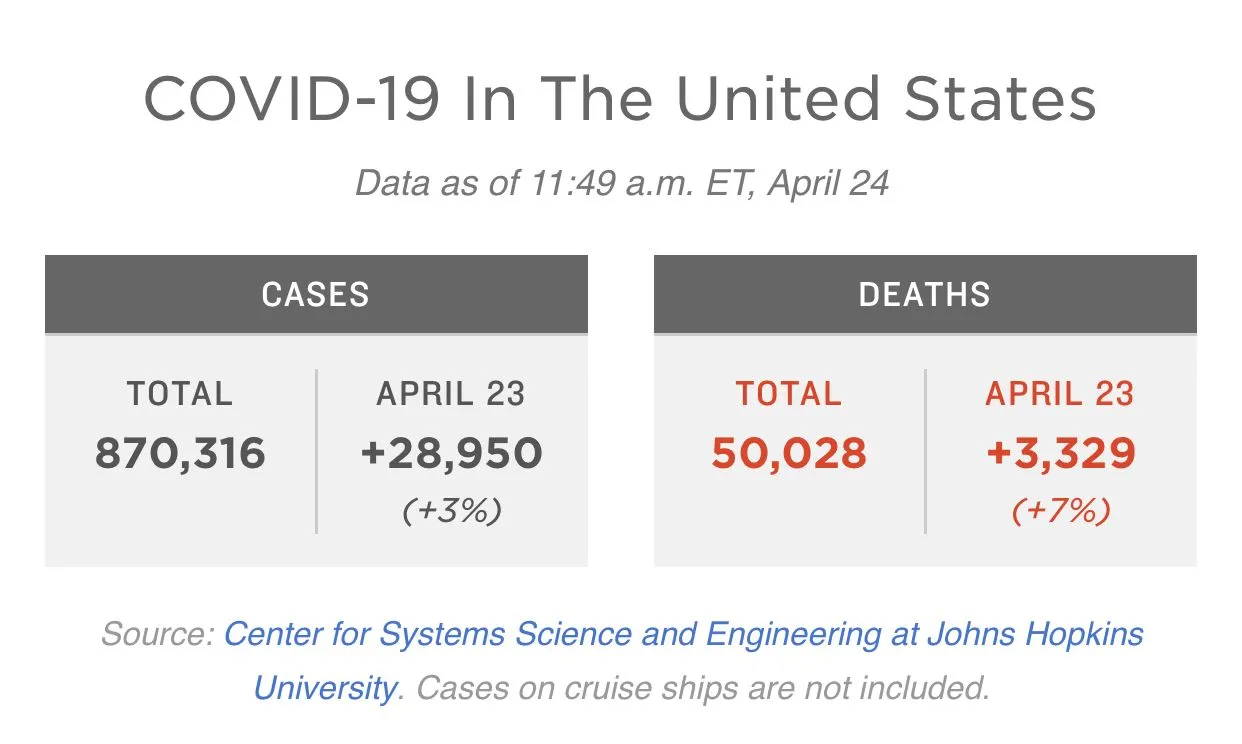Screen dimensions: 1242x744
Task: Select the DEATHS header bar
Action: tap(925, 294)
